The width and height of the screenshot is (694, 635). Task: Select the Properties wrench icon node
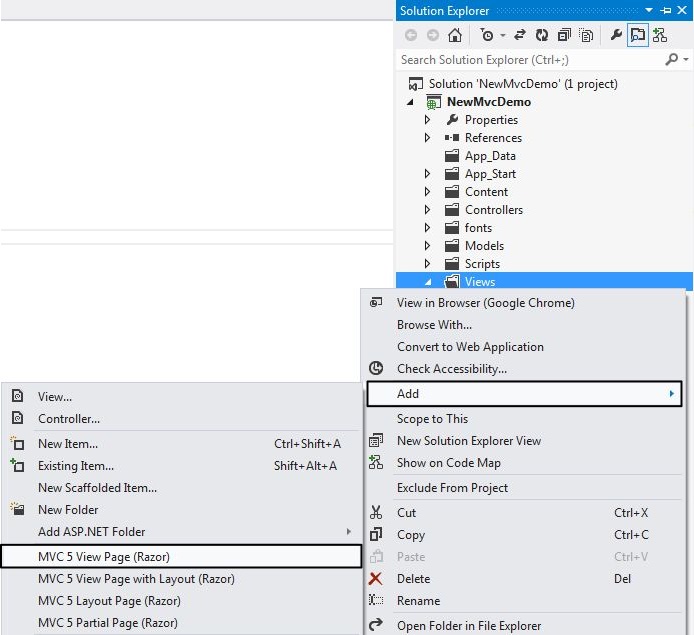click(x=452, y=120)
